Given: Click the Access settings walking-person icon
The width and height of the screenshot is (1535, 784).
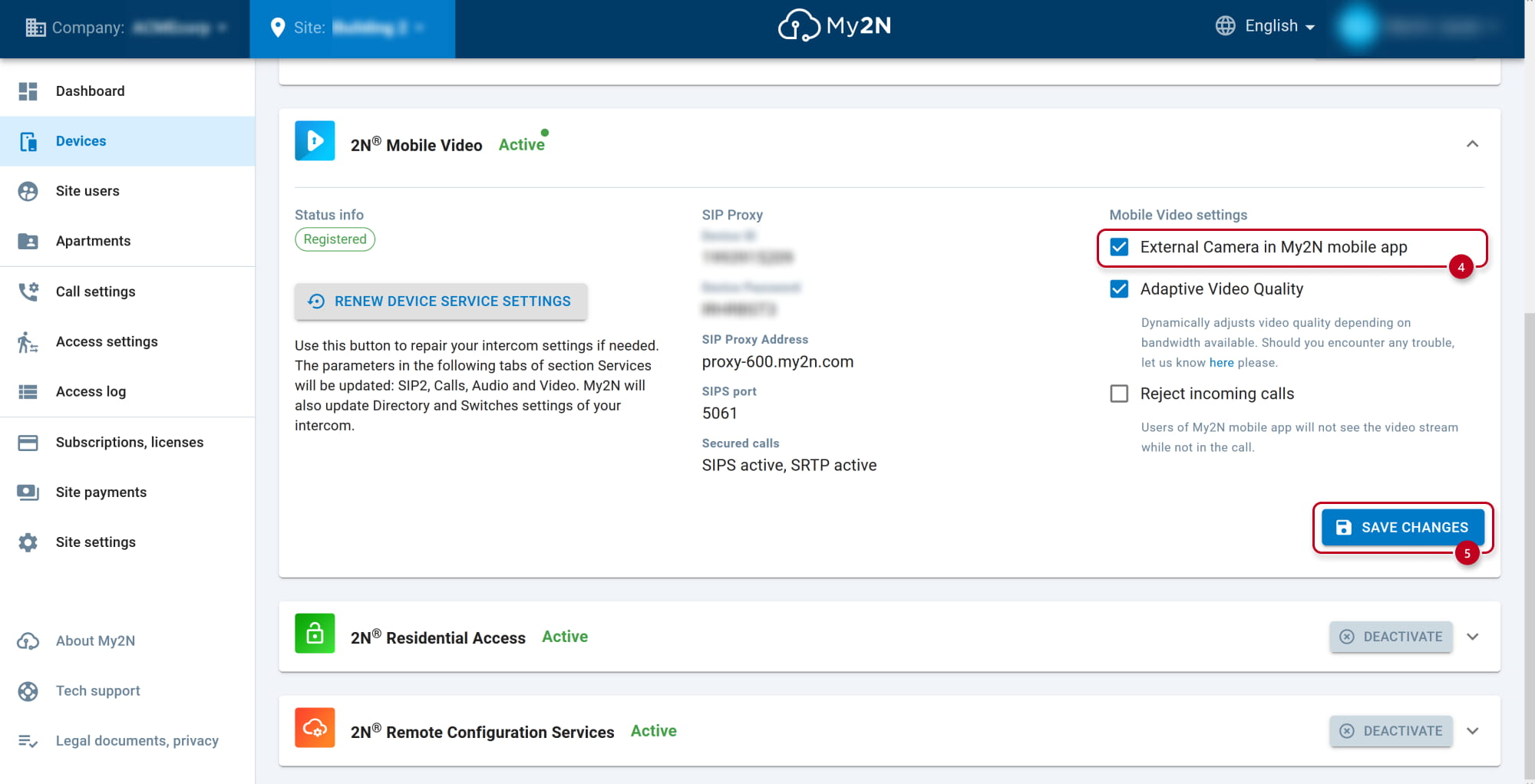Looking at the screenshot, I should (x=28, y=341).
